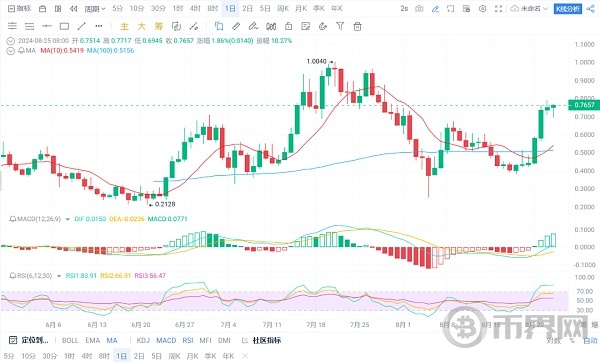Click the text note edit icon

[305, 26]
